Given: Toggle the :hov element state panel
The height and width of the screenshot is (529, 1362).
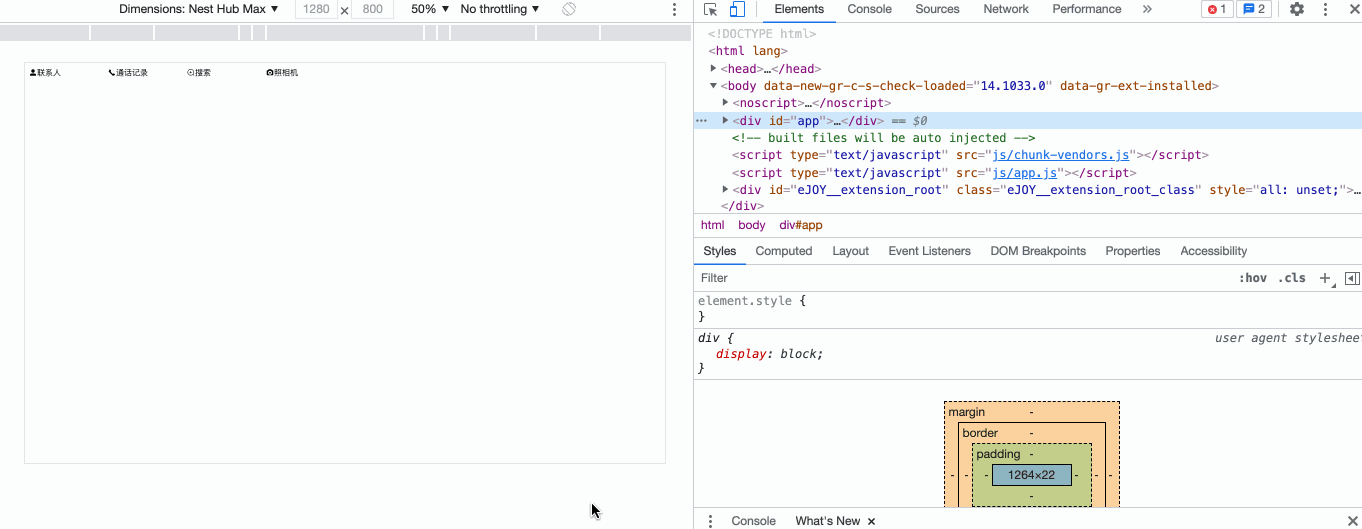Looking at the screenshot, I should point(1252,278).
